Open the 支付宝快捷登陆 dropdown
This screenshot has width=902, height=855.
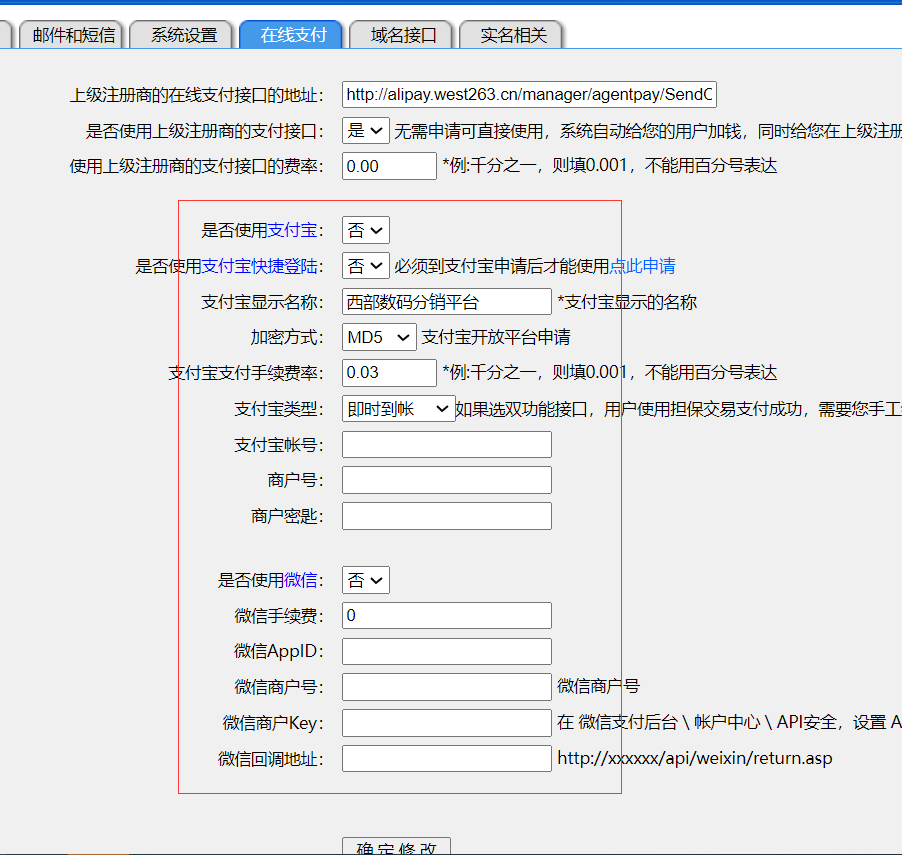(365, 265)
